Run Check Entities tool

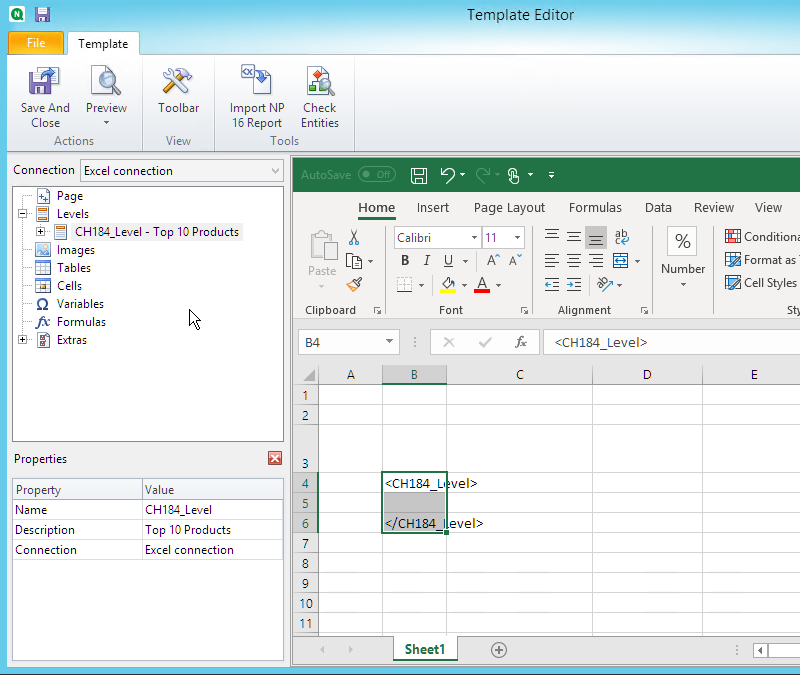(319, 84)
